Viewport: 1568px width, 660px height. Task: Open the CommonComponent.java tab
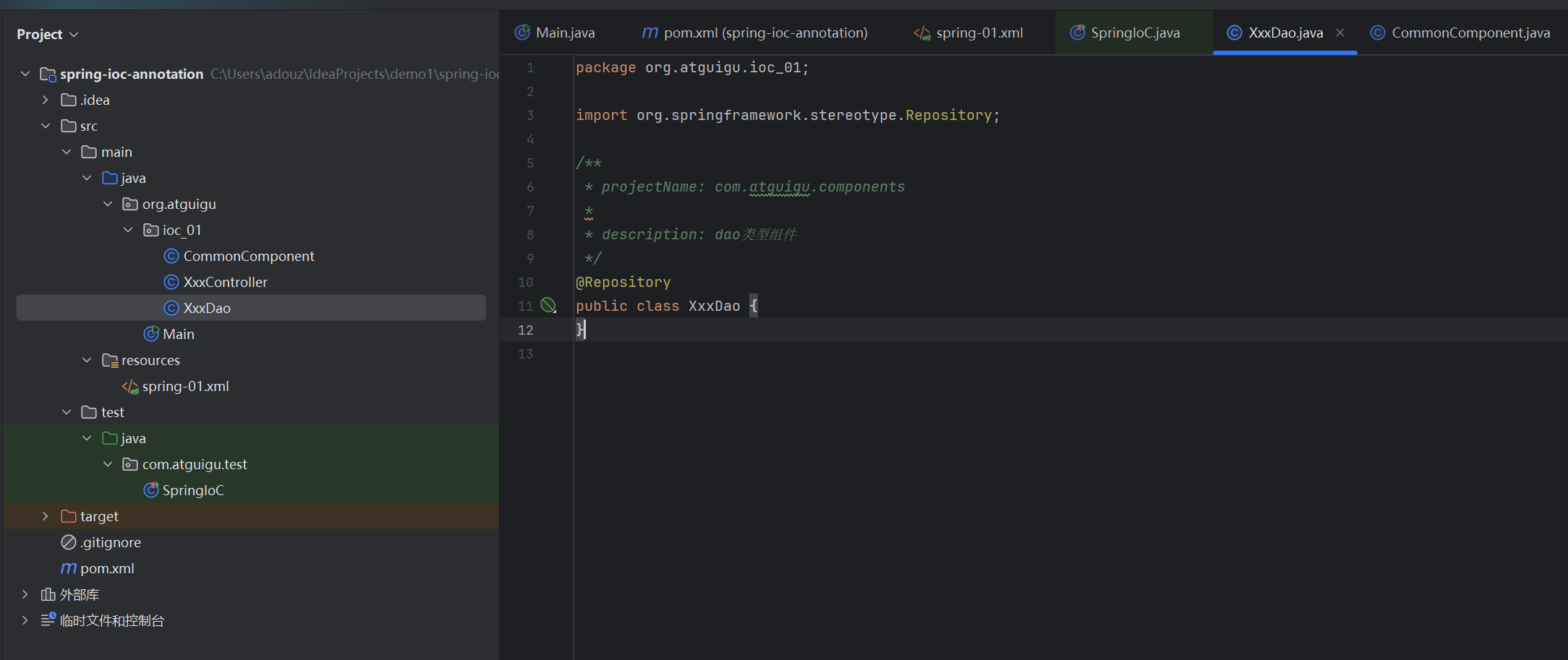click(x=1470, y=33)
